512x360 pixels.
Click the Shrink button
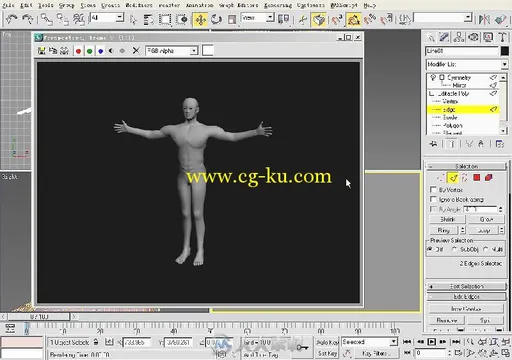click(447, 219)
